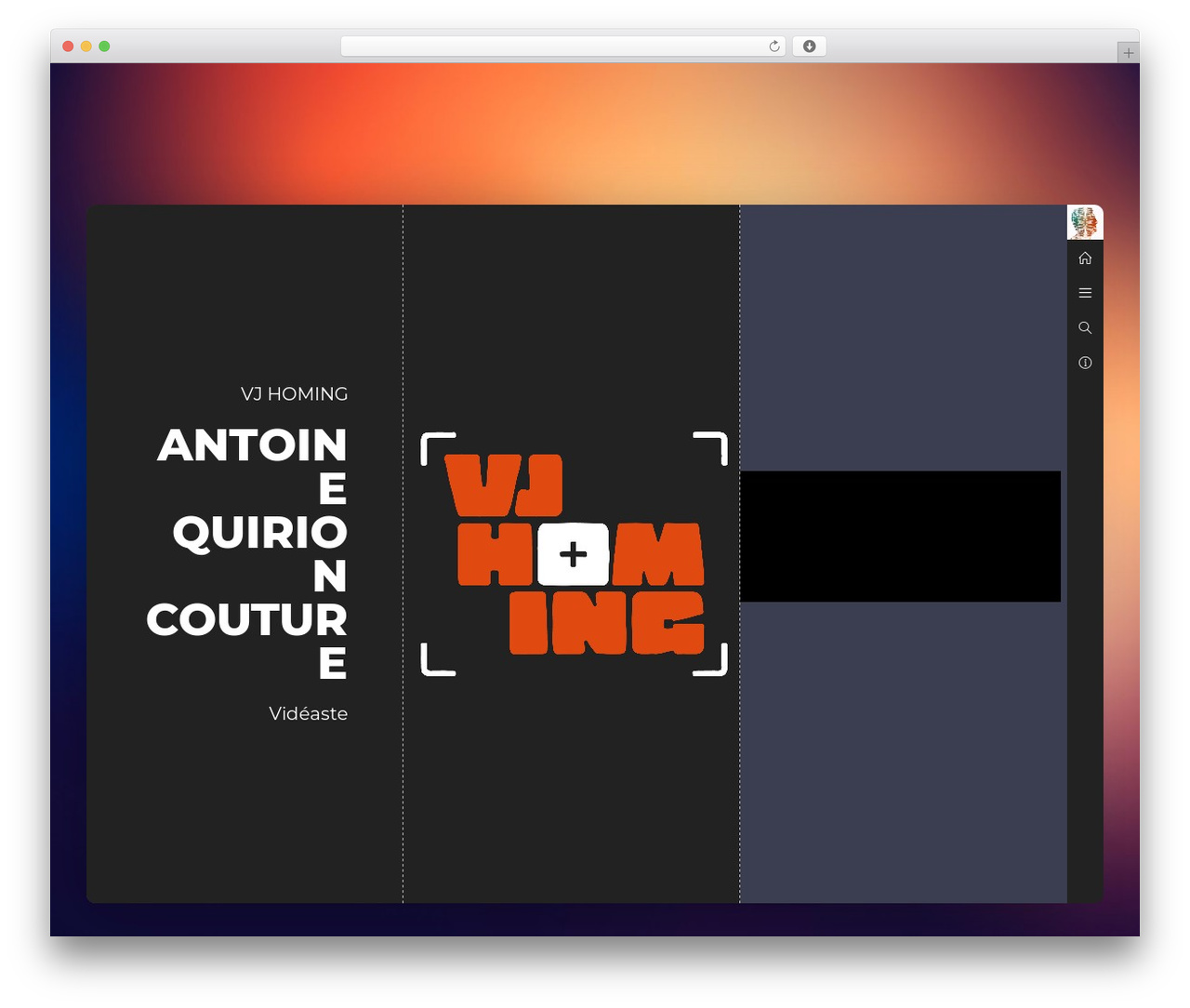Click the Vidéaste subtitle text

(308, 713)
